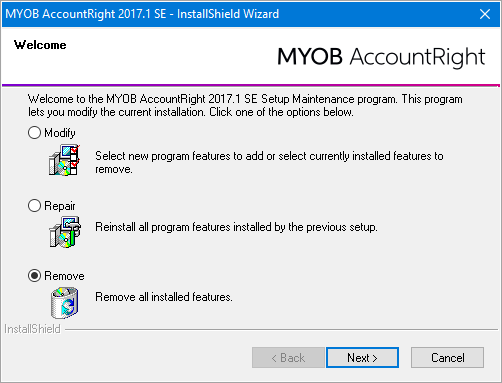Click the Remove option label text
The height and width of the screenshot is (383, 502).
(x=64, y=276)
